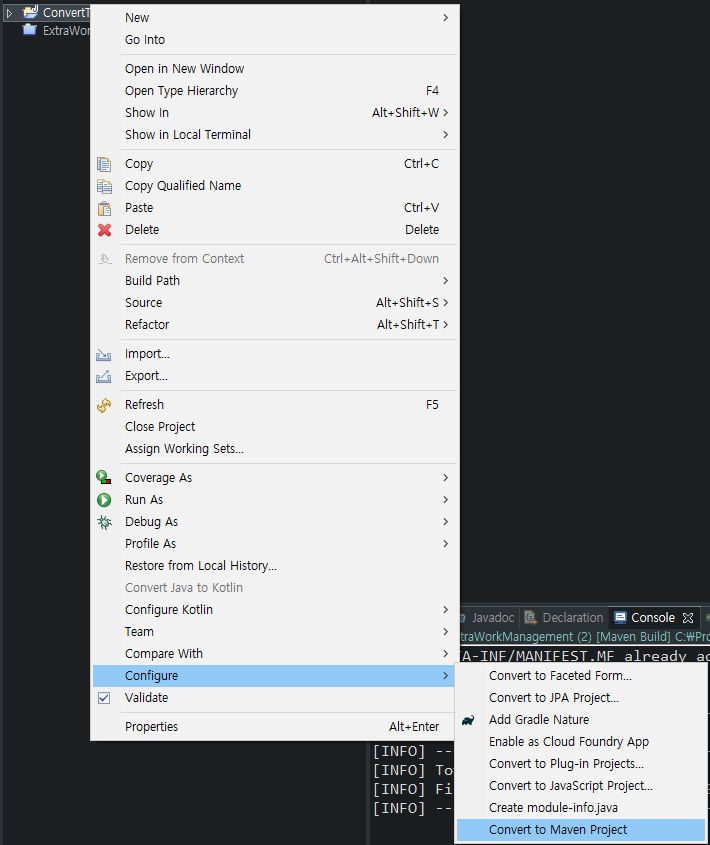
Task: Click the Copy Qualified Name icon
Action: (x=104, y=186)
